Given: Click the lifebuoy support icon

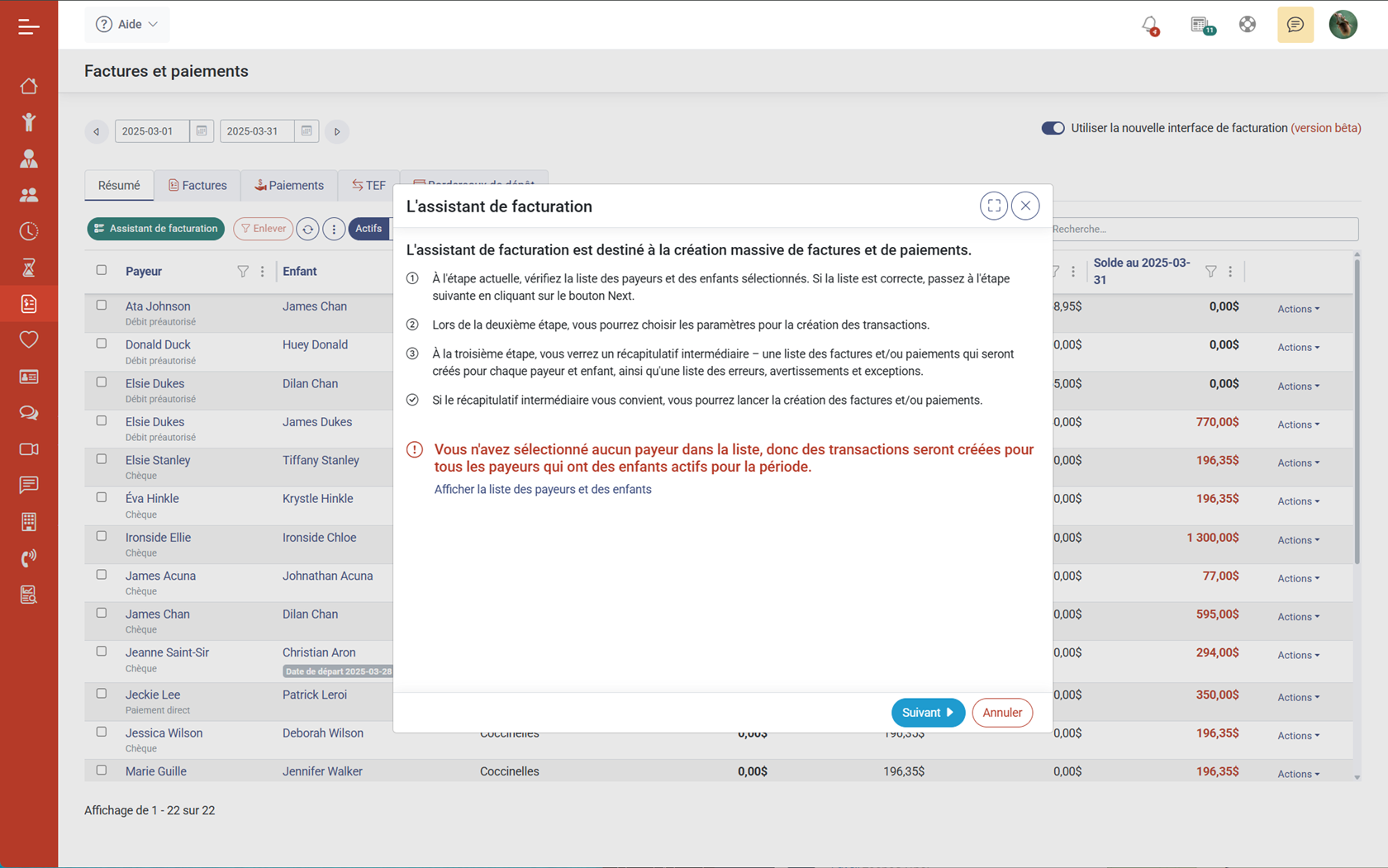Looking at the screenshot, I should coord(1248,25).
